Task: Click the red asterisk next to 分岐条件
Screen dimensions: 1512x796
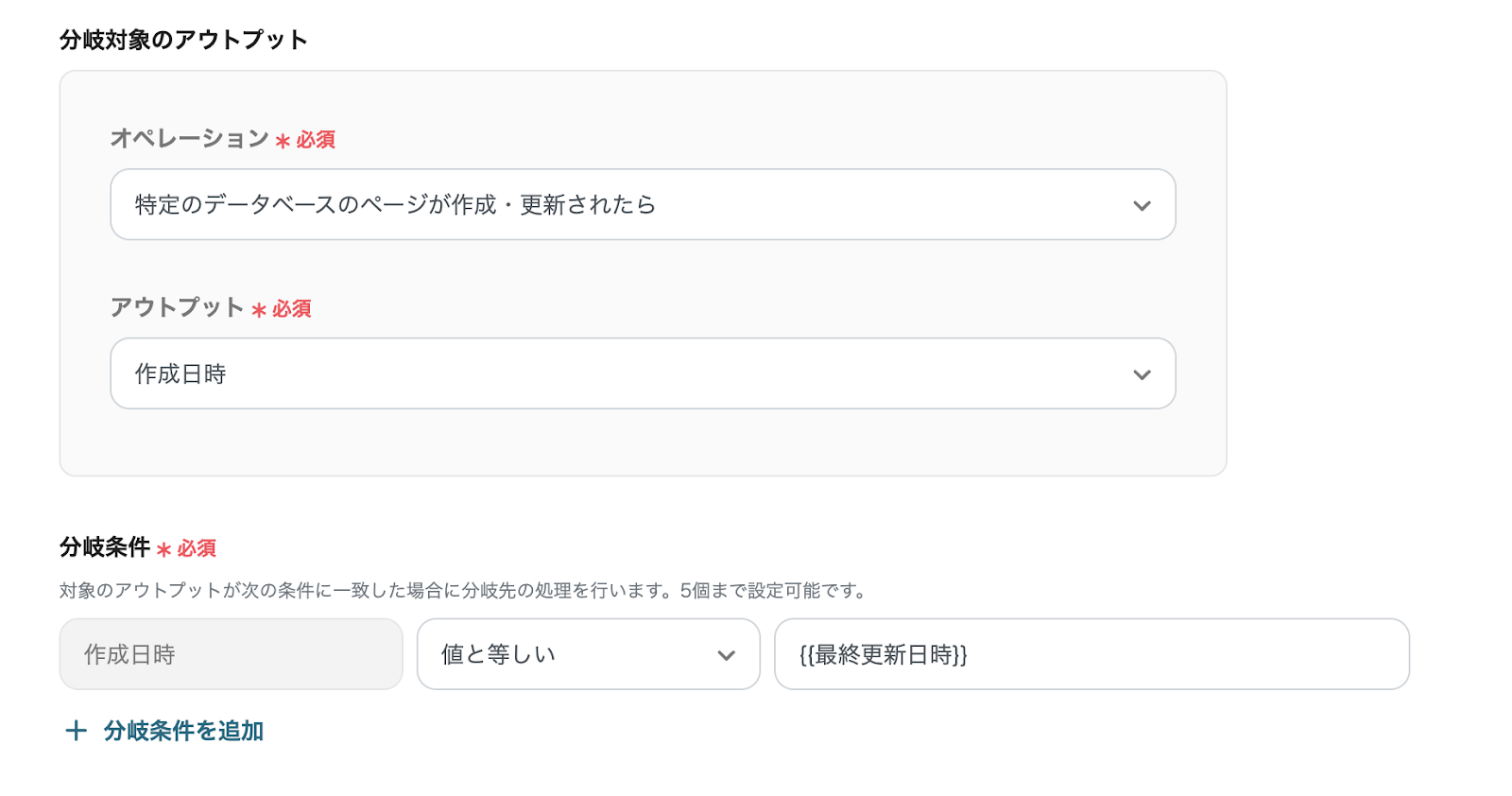Action: pos(163,549)
